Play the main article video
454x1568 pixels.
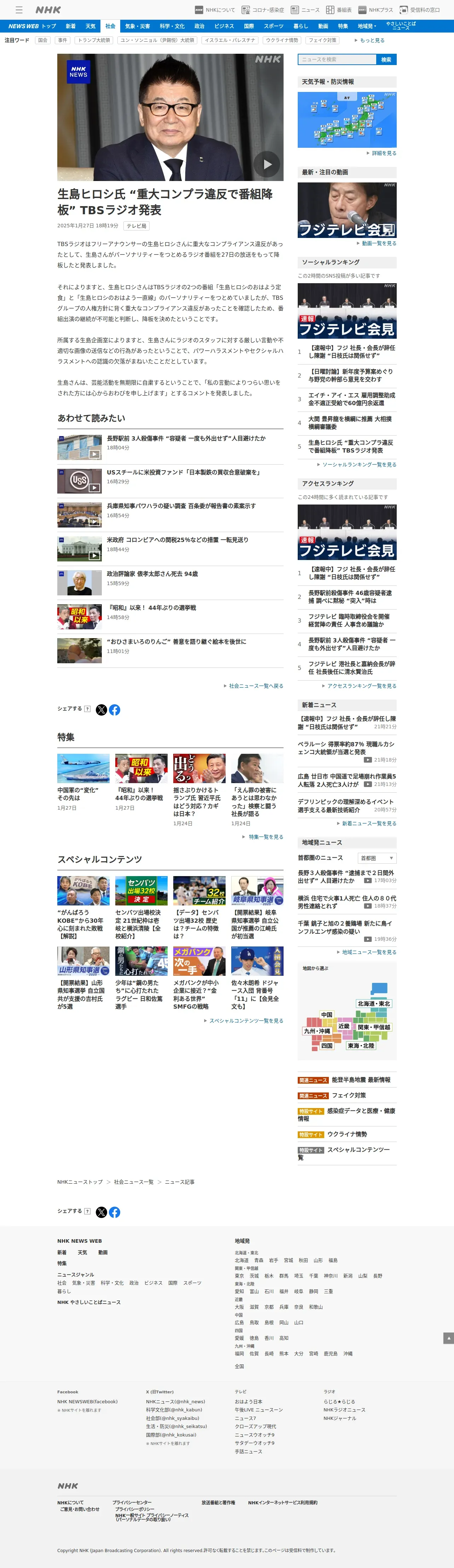pos(267,164)
